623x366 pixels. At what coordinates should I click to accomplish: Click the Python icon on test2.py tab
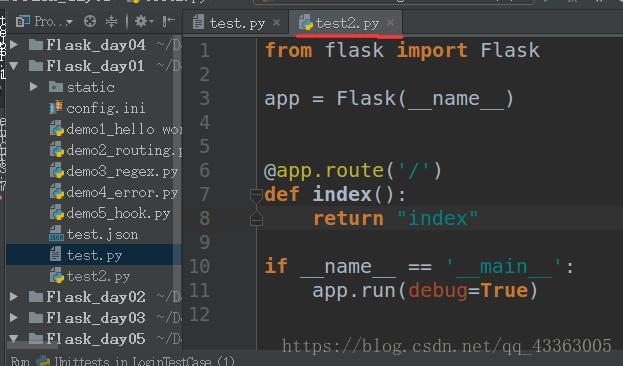point(306,23)
